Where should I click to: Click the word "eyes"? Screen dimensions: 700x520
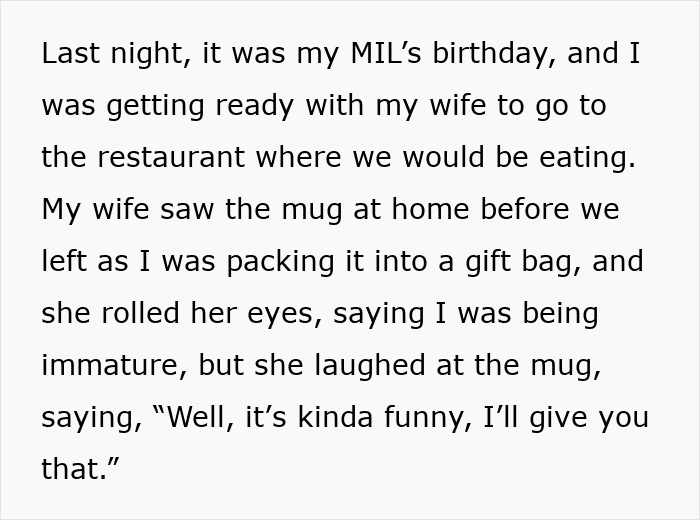point(276,314)
